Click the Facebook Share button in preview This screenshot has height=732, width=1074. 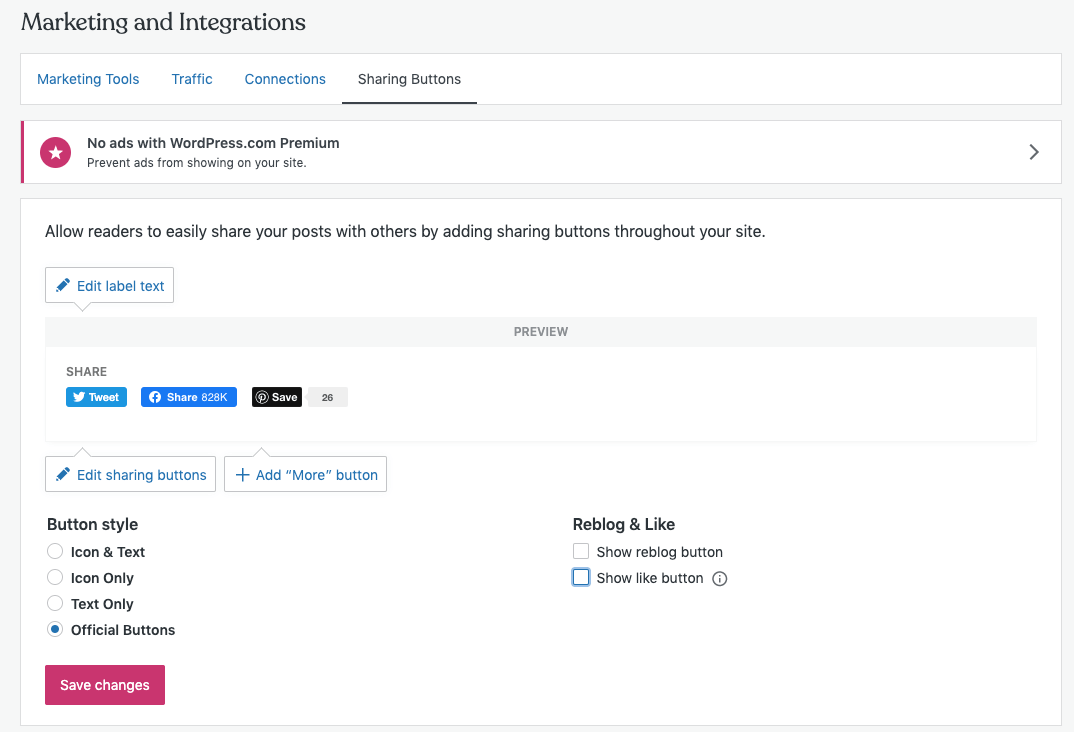coord(188,397)
